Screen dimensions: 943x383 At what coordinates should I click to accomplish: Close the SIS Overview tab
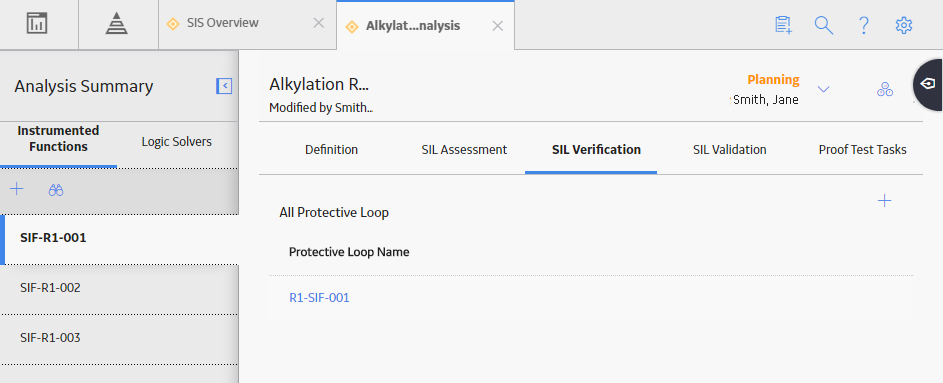[x=319, y=23]
